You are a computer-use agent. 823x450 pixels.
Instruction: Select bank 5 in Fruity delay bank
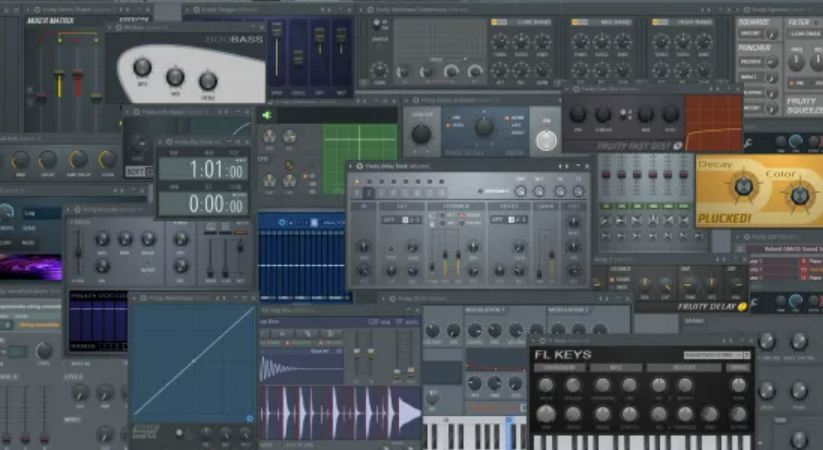pos(406,193)
